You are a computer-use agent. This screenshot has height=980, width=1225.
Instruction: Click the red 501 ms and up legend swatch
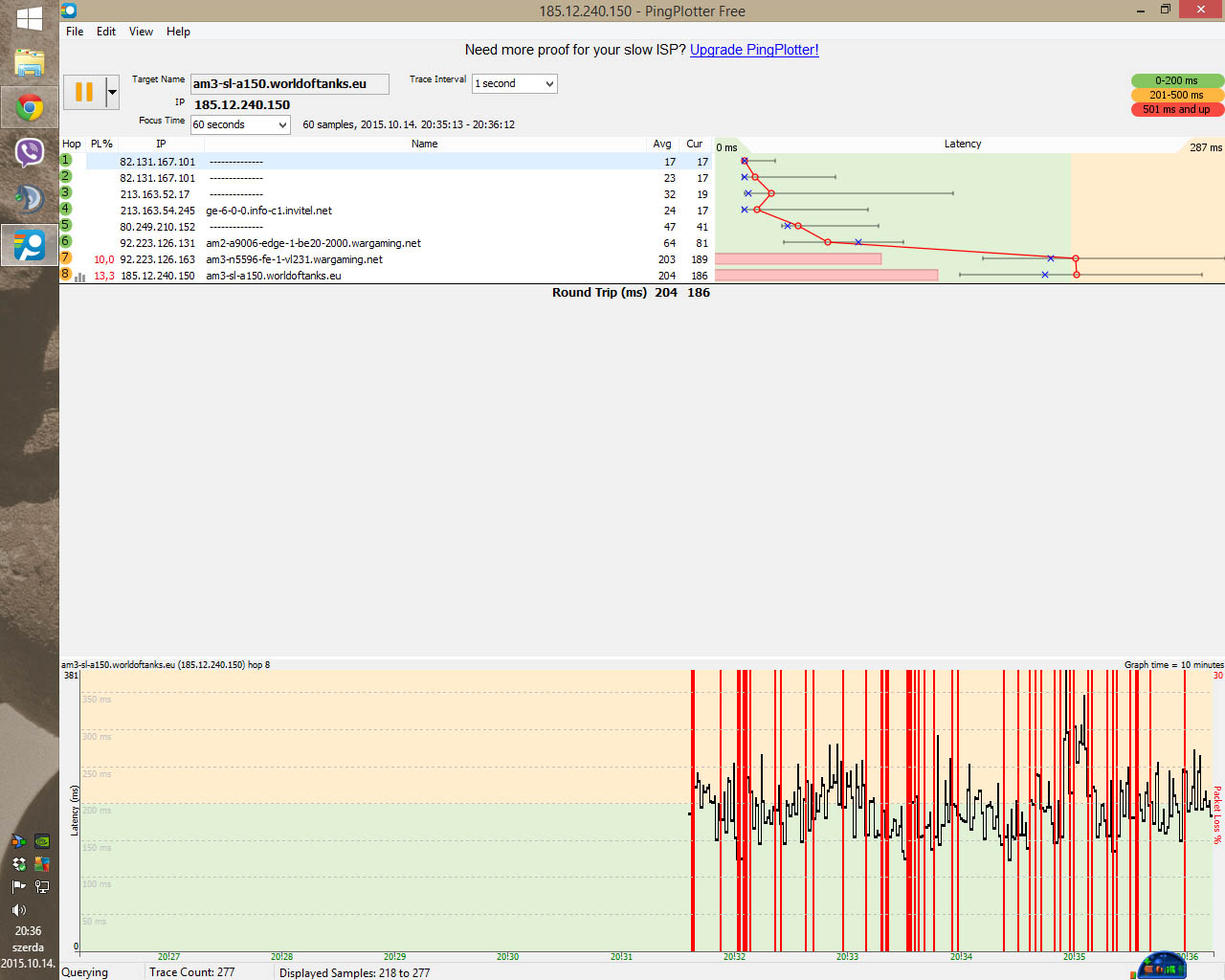[x=1177, y=109]
